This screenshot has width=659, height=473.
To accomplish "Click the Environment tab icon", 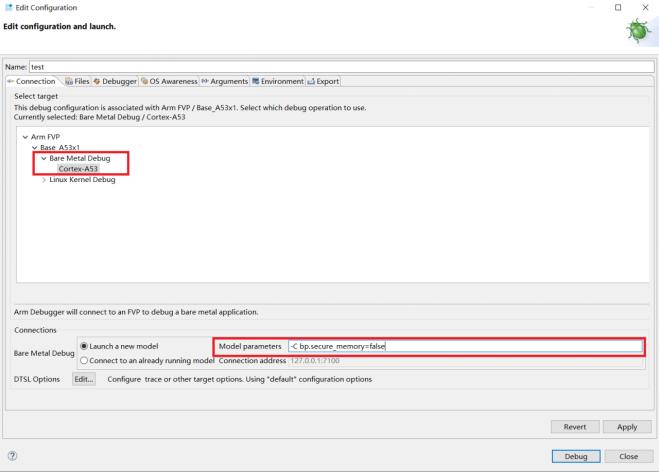I will coord(256,81).
